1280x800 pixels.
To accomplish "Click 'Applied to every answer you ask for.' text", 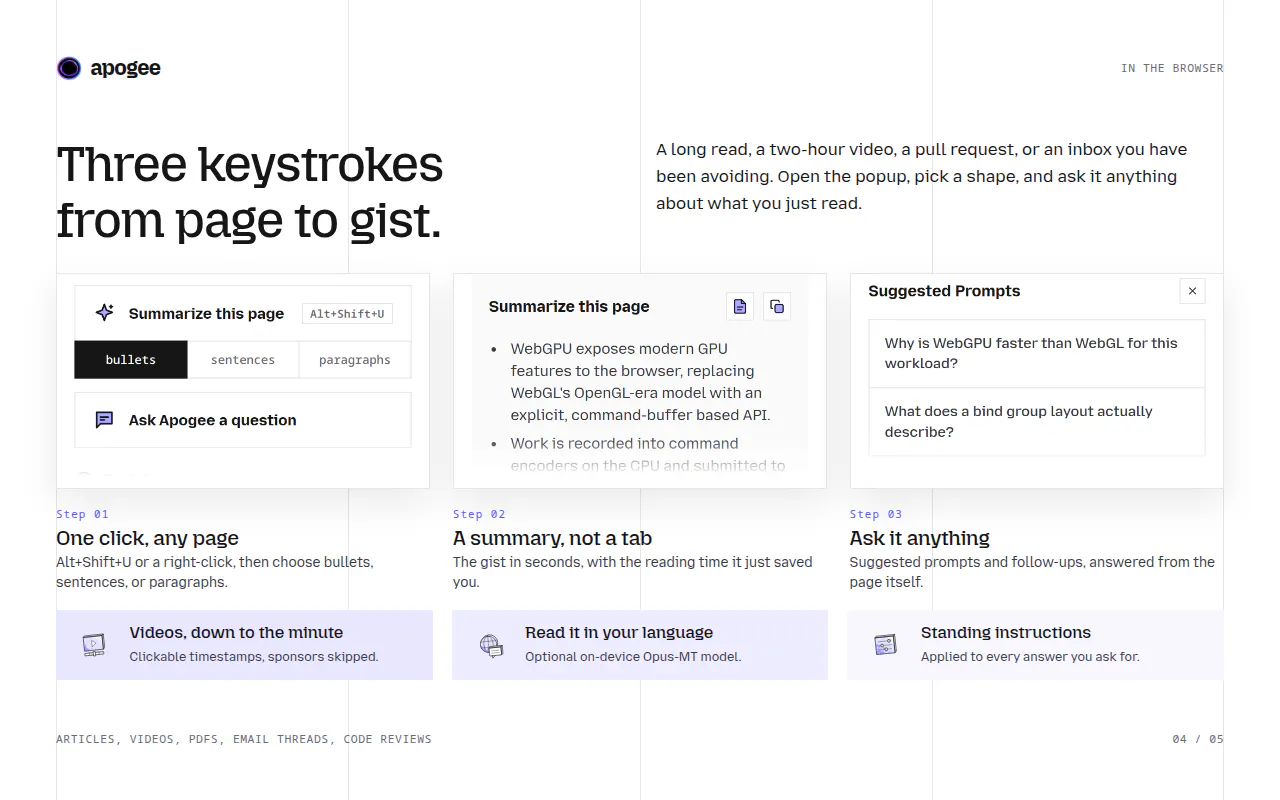I will click(1030, 657).
